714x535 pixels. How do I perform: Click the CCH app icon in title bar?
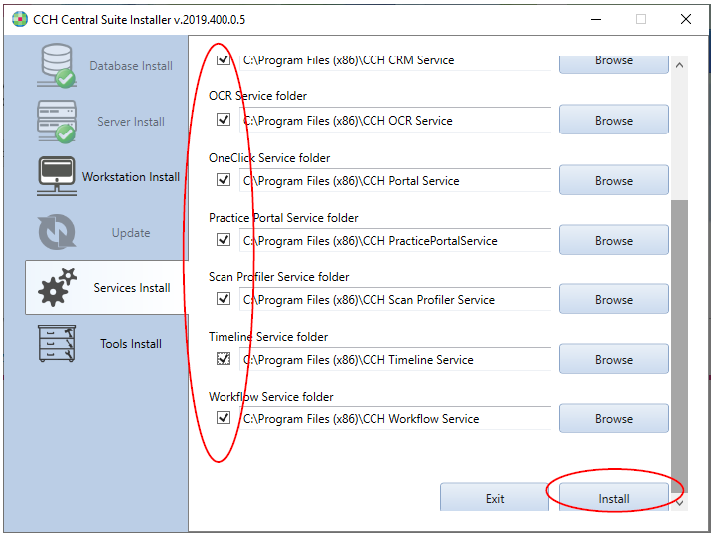[20, 20]
